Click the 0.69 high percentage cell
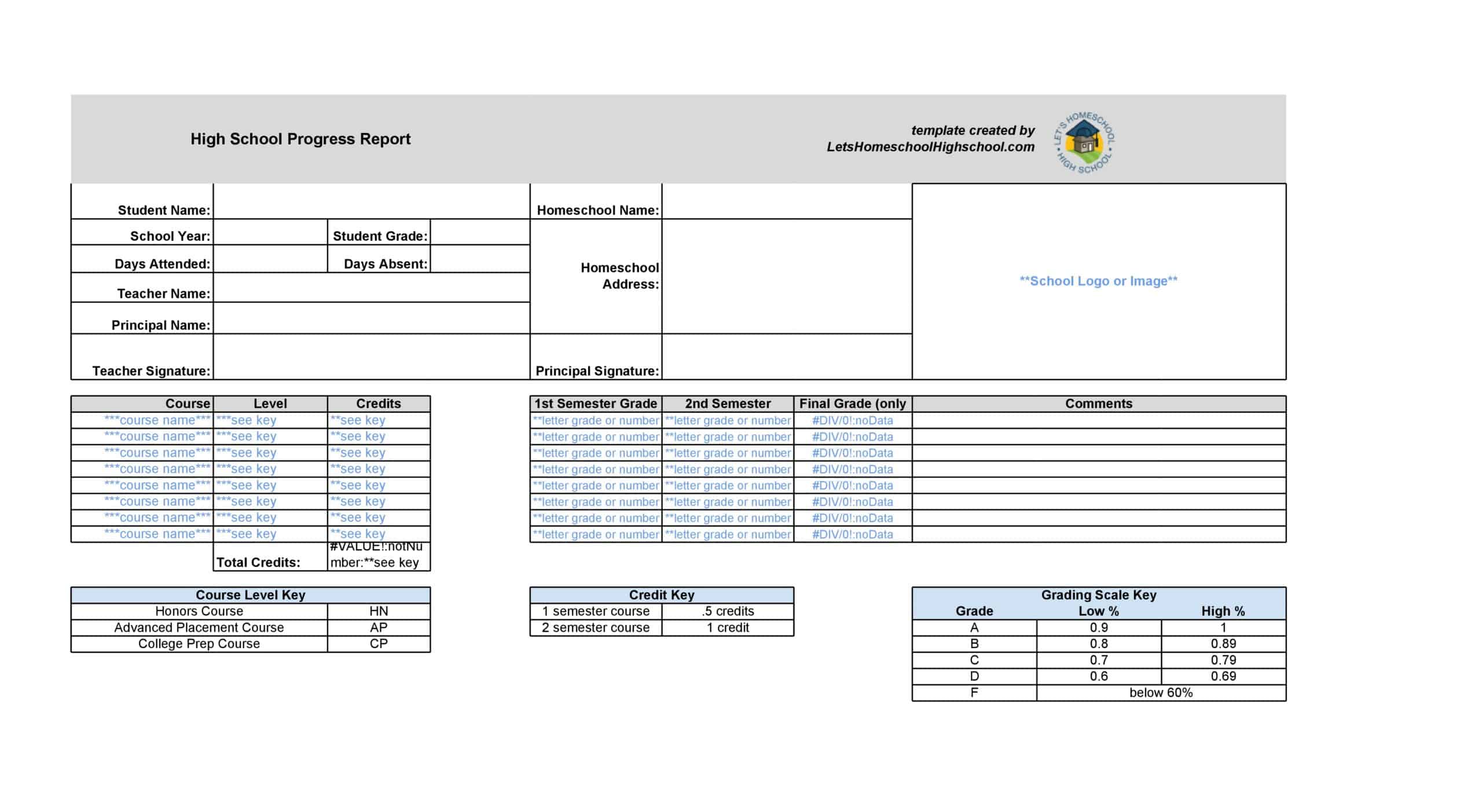 point(1223,677)
